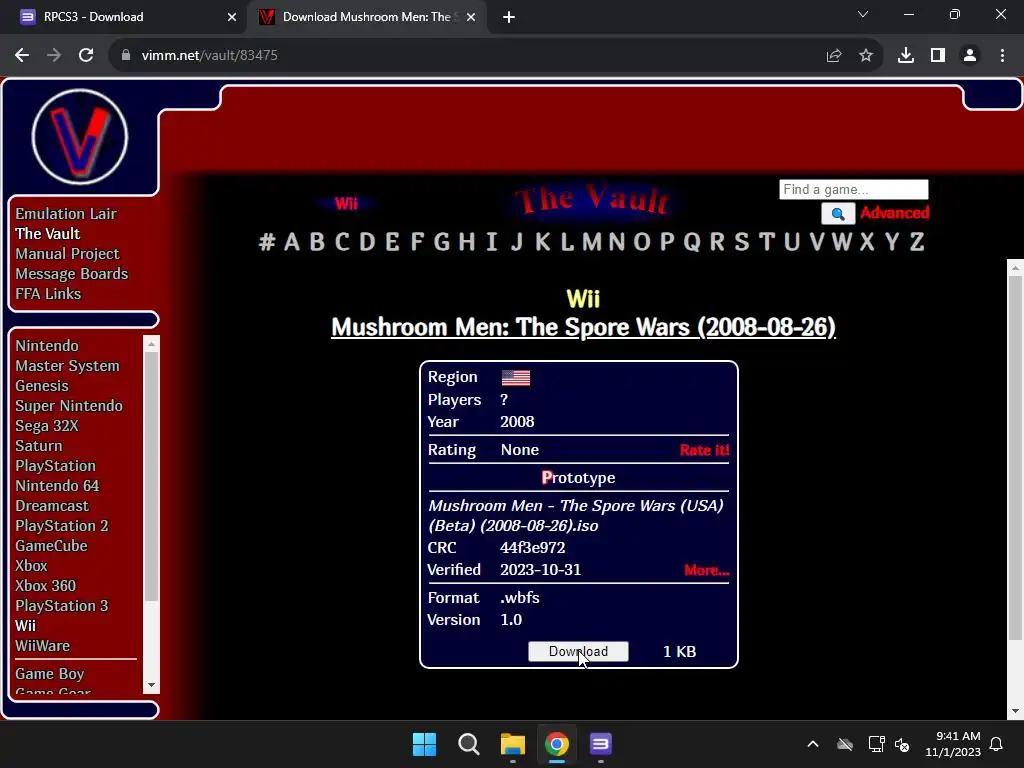Open The Vault menu link
Image resolution: width=1024 pixels, height=768 pixels.
[48, 234]
